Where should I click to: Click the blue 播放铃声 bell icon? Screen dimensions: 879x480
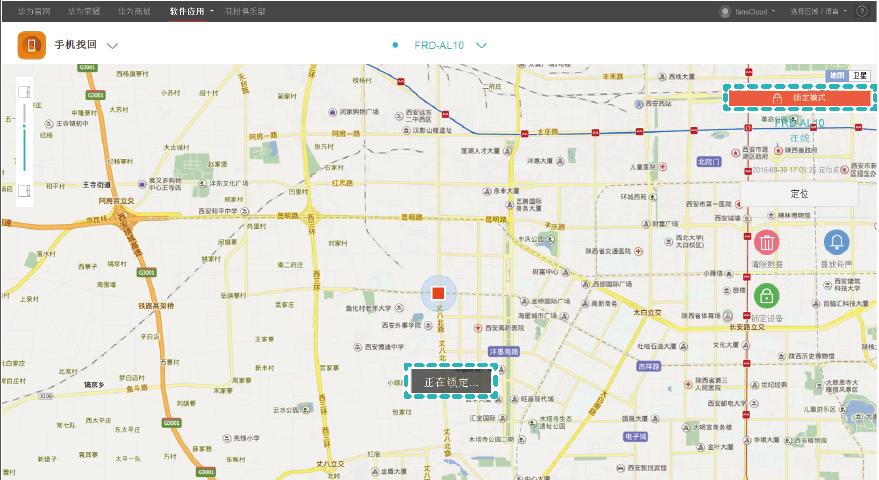tap(836, 242)
